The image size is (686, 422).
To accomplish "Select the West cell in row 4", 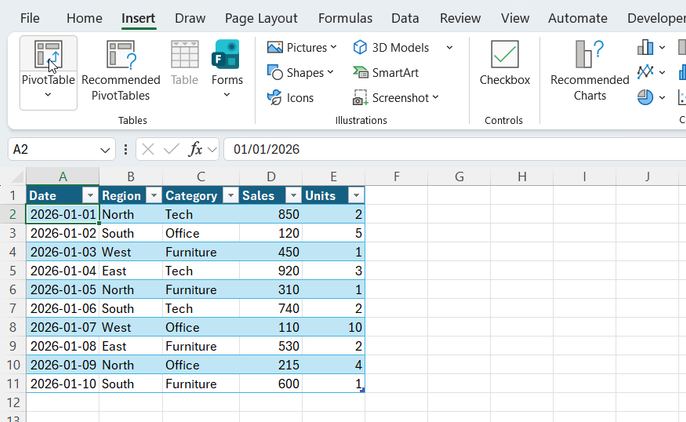I will coord(131,252).
